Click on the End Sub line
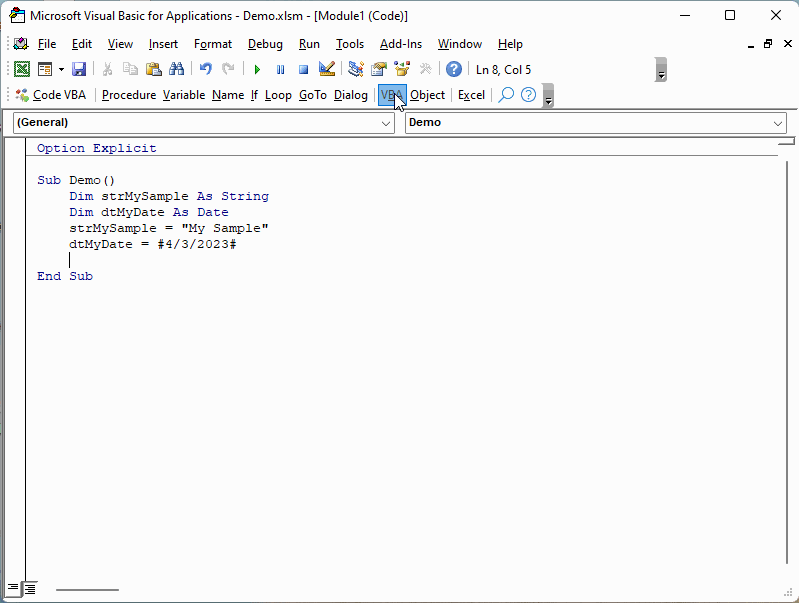 pyautogui.click(x=65, y=276)
